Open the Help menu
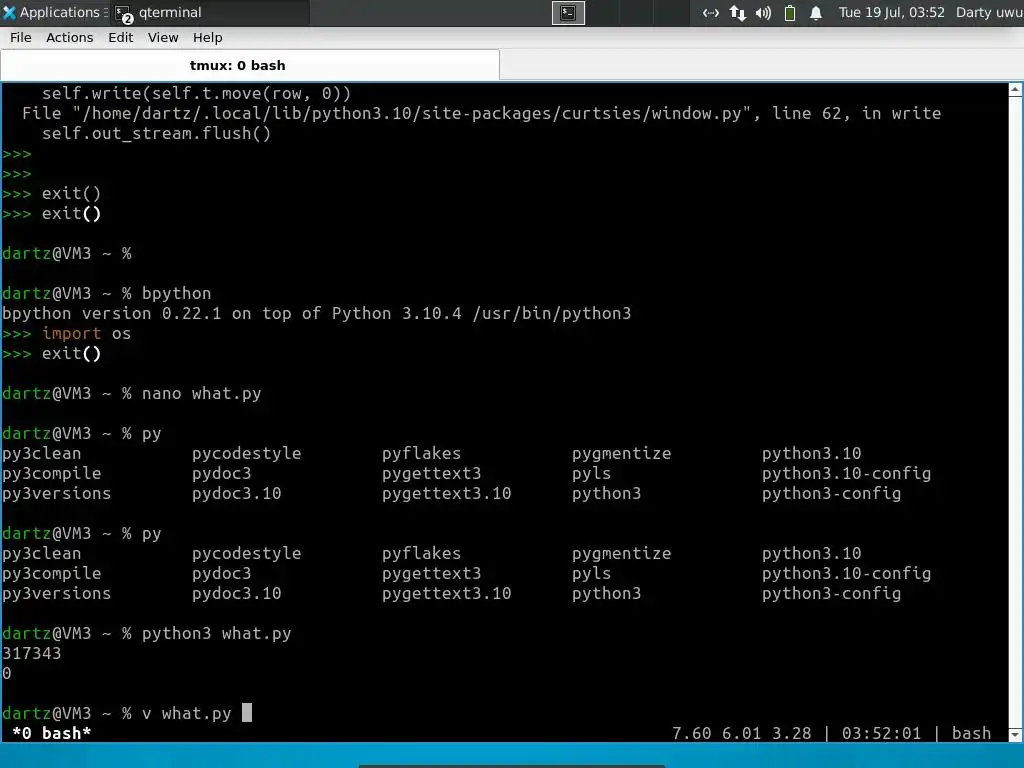The width and height of the screenshot is (1024, 768). (208, 38)
